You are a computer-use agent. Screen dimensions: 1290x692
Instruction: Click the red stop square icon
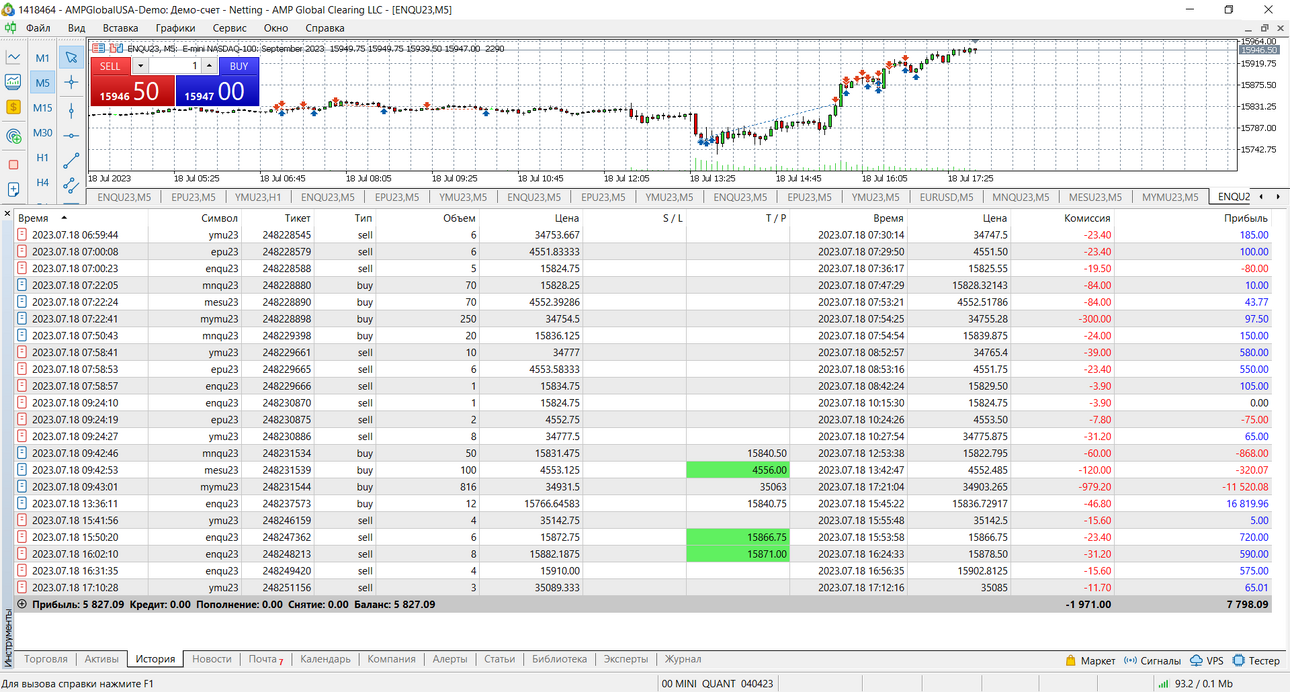pos(14,164)
